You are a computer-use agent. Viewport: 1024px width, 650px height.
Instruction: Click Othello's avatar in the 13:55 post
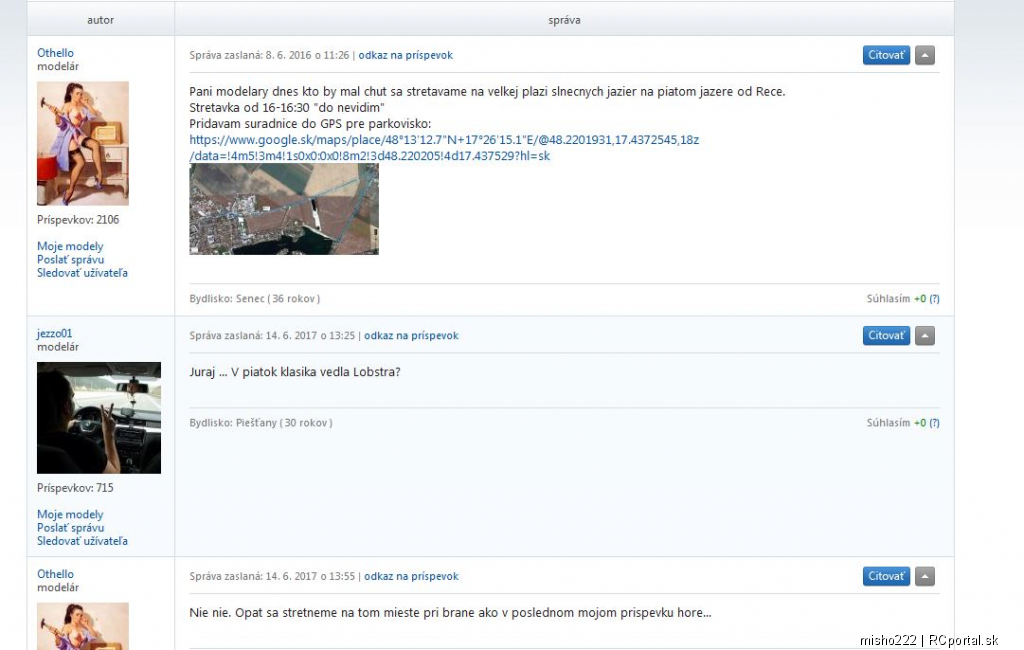[83, 626]
